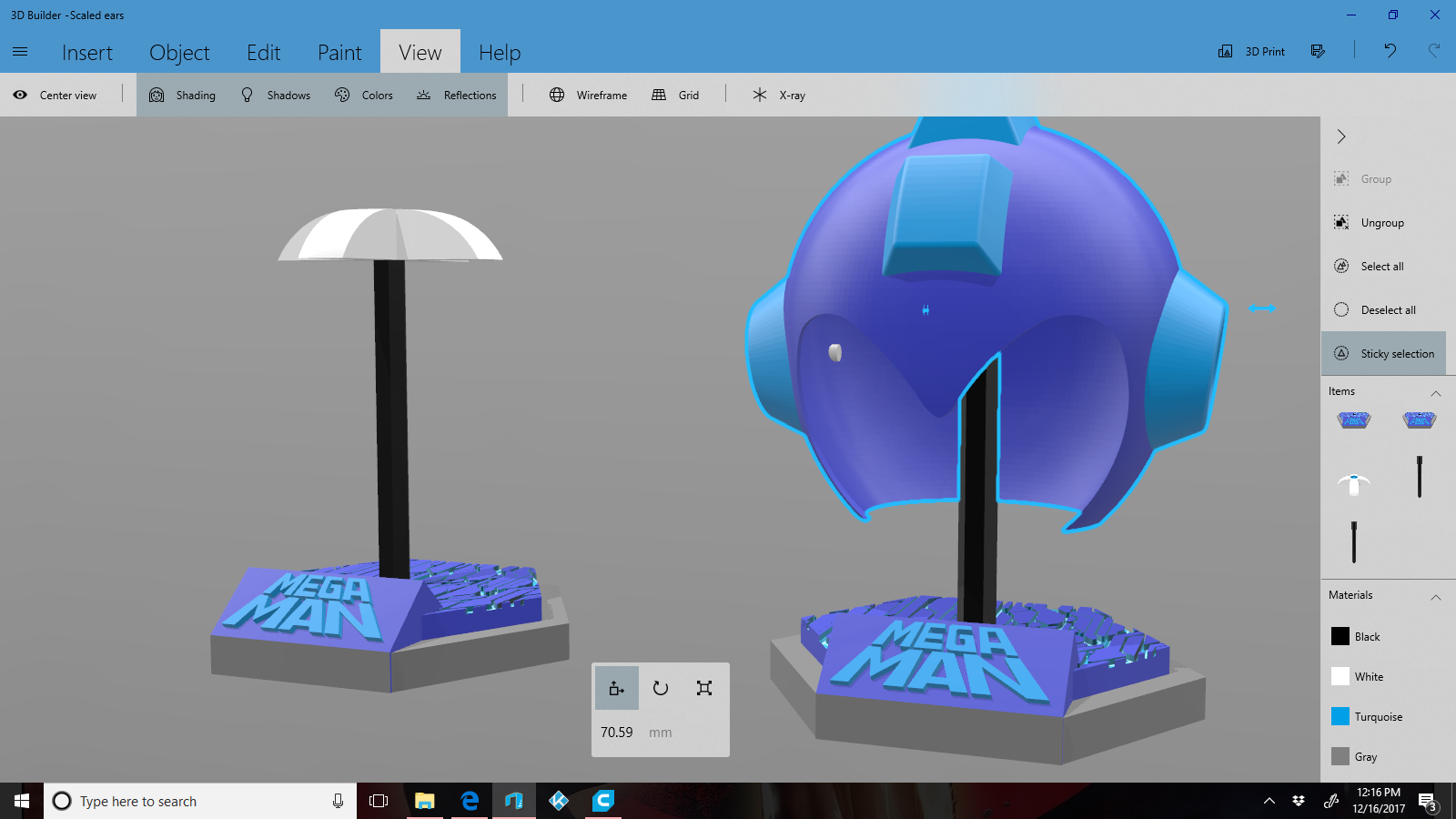Open Microsoft Edge from the taskbar
1456x819 pixels.
pyautogui.click(x=470, y=801)
